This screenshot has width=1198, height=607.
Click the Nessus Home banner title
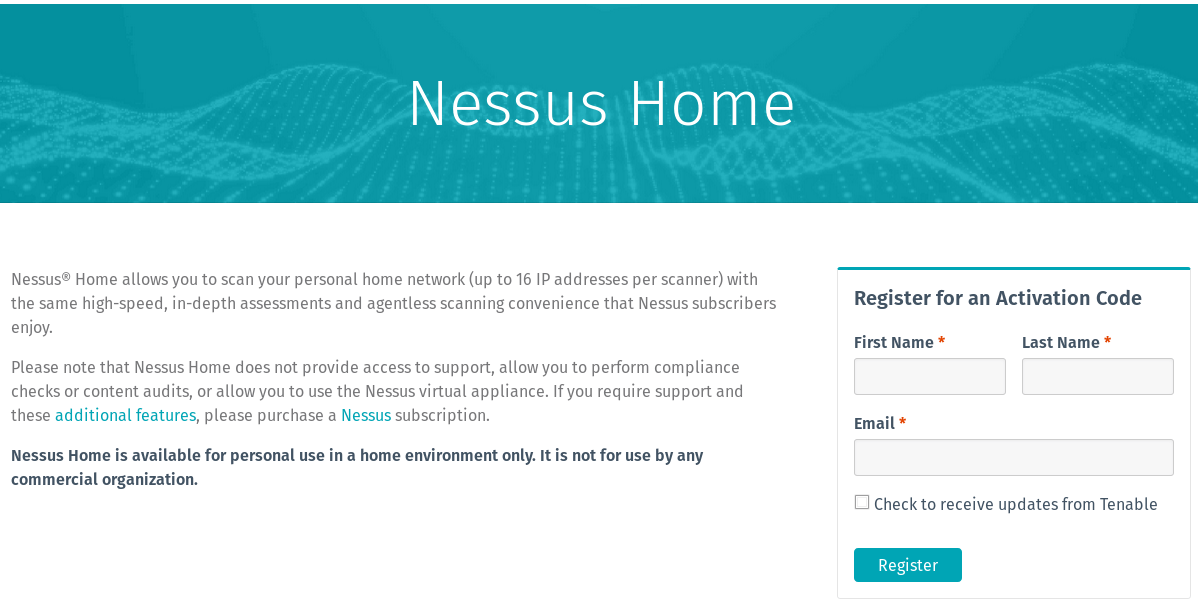coord(601,105)
